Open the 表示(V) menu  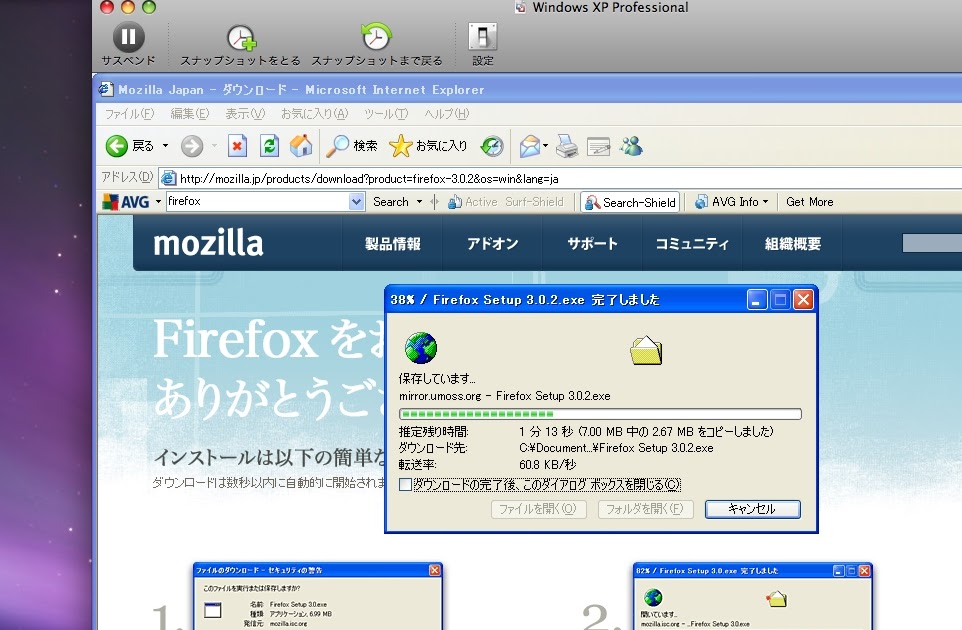point(245,114)
